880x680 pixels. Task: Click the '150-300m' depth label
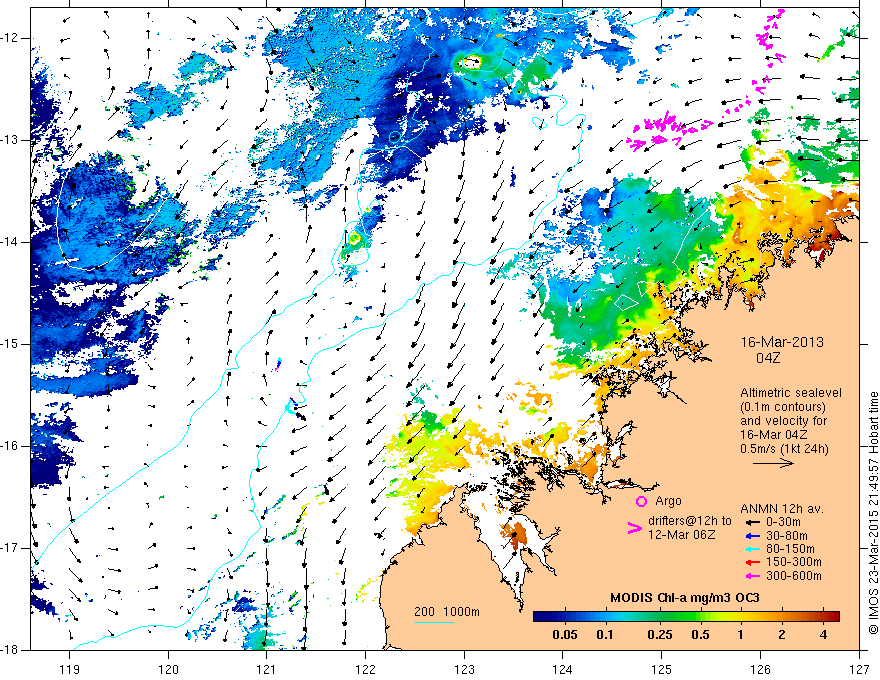[x=794, y=562]
